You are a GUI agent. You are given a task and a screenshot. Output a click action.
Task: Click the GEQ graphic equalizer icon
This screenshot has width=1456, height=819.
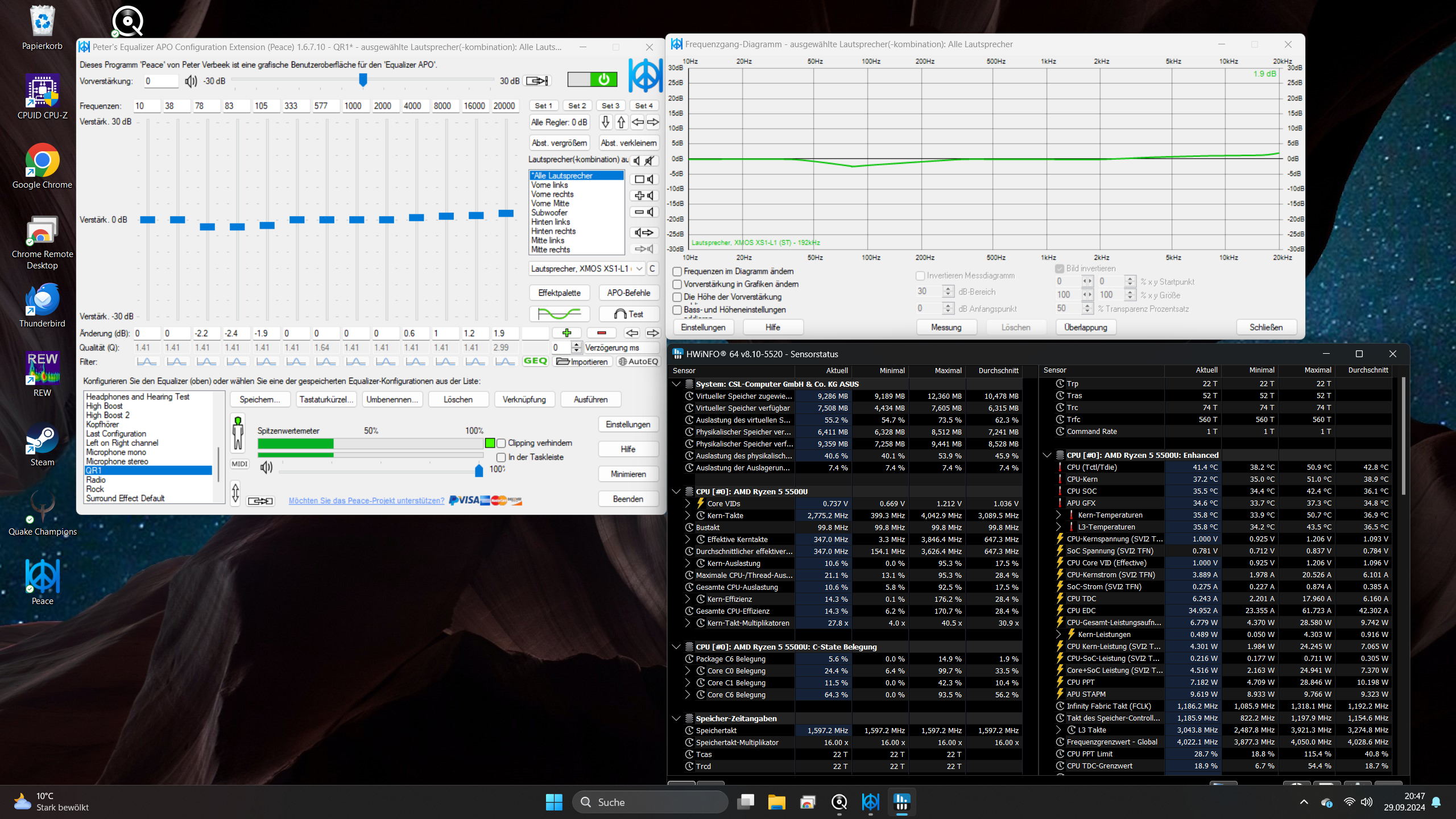point(535,362)
